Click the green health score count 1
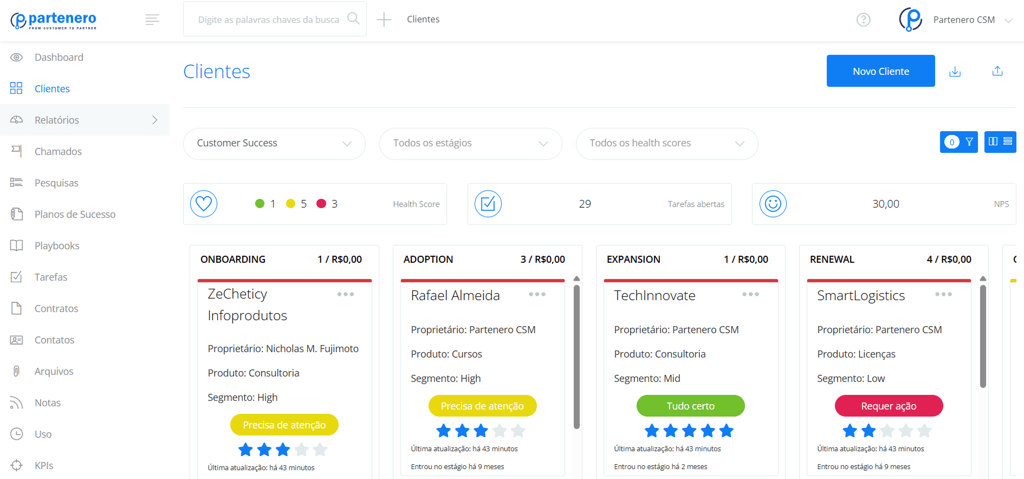 tap(273, 204)
